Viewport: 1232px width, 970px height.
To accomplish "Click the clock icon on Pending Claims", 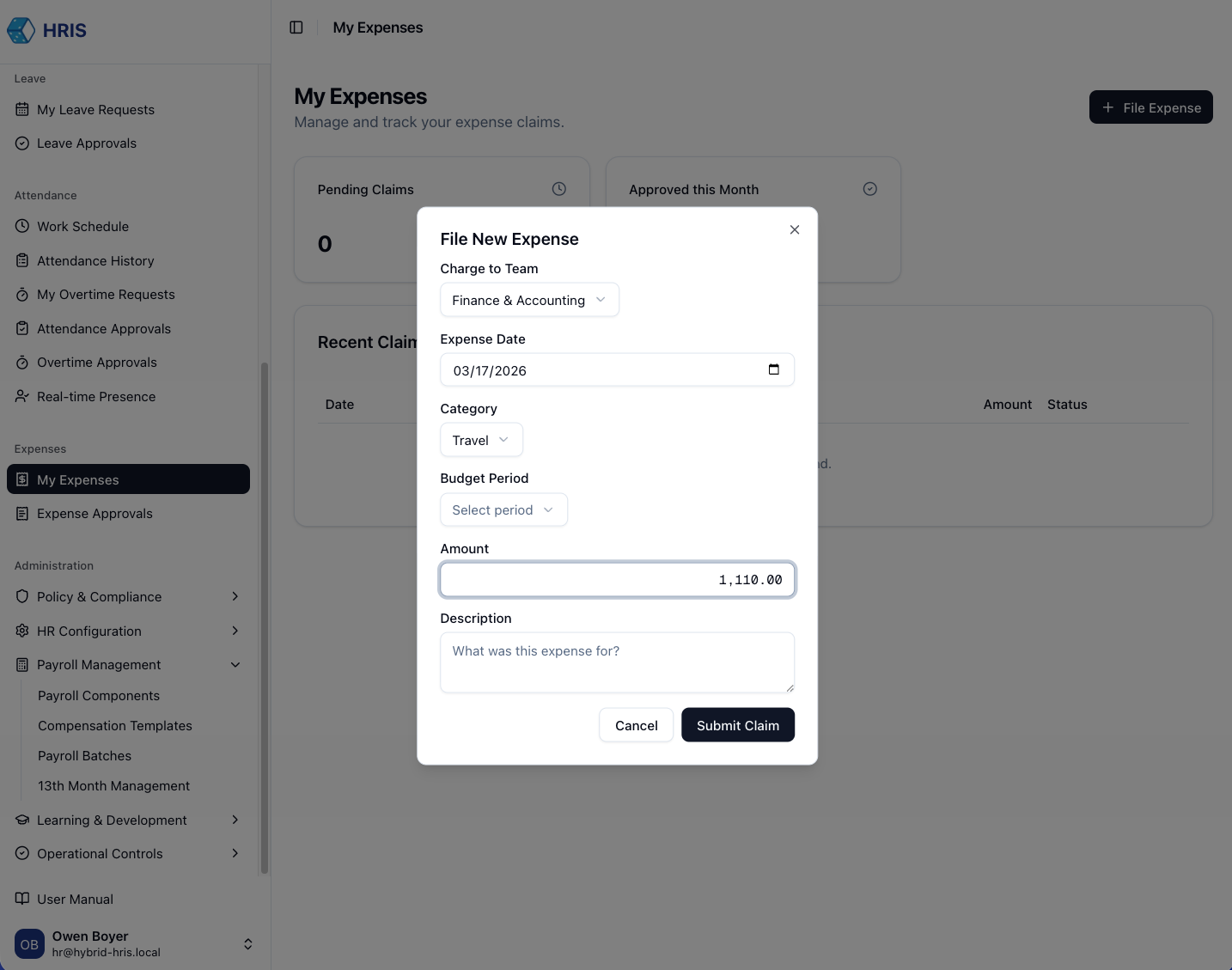I will (x=558, y=189).
